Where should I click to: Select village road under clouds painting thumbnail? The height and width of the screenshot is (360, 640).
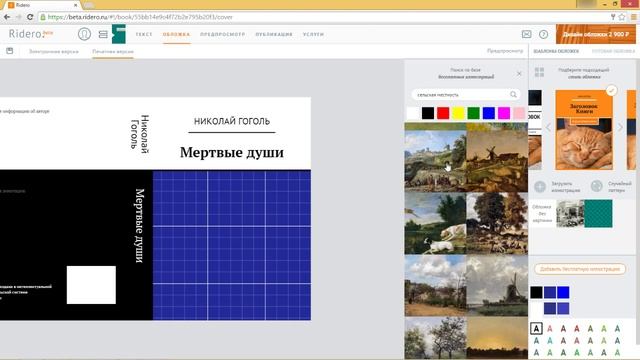coord(435,286)
